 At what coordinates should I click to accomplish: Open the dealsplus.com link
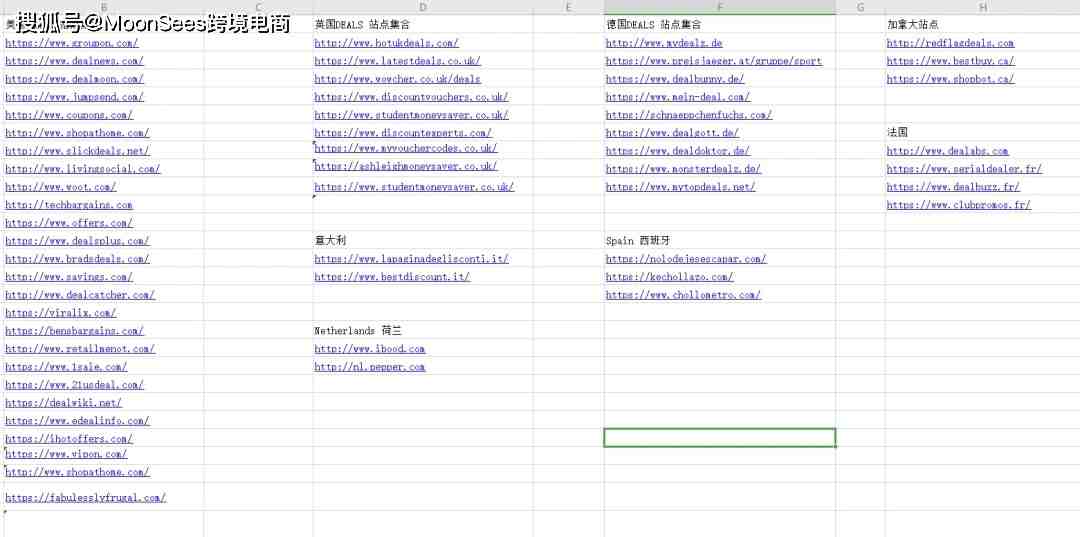(x=77, y=241)
